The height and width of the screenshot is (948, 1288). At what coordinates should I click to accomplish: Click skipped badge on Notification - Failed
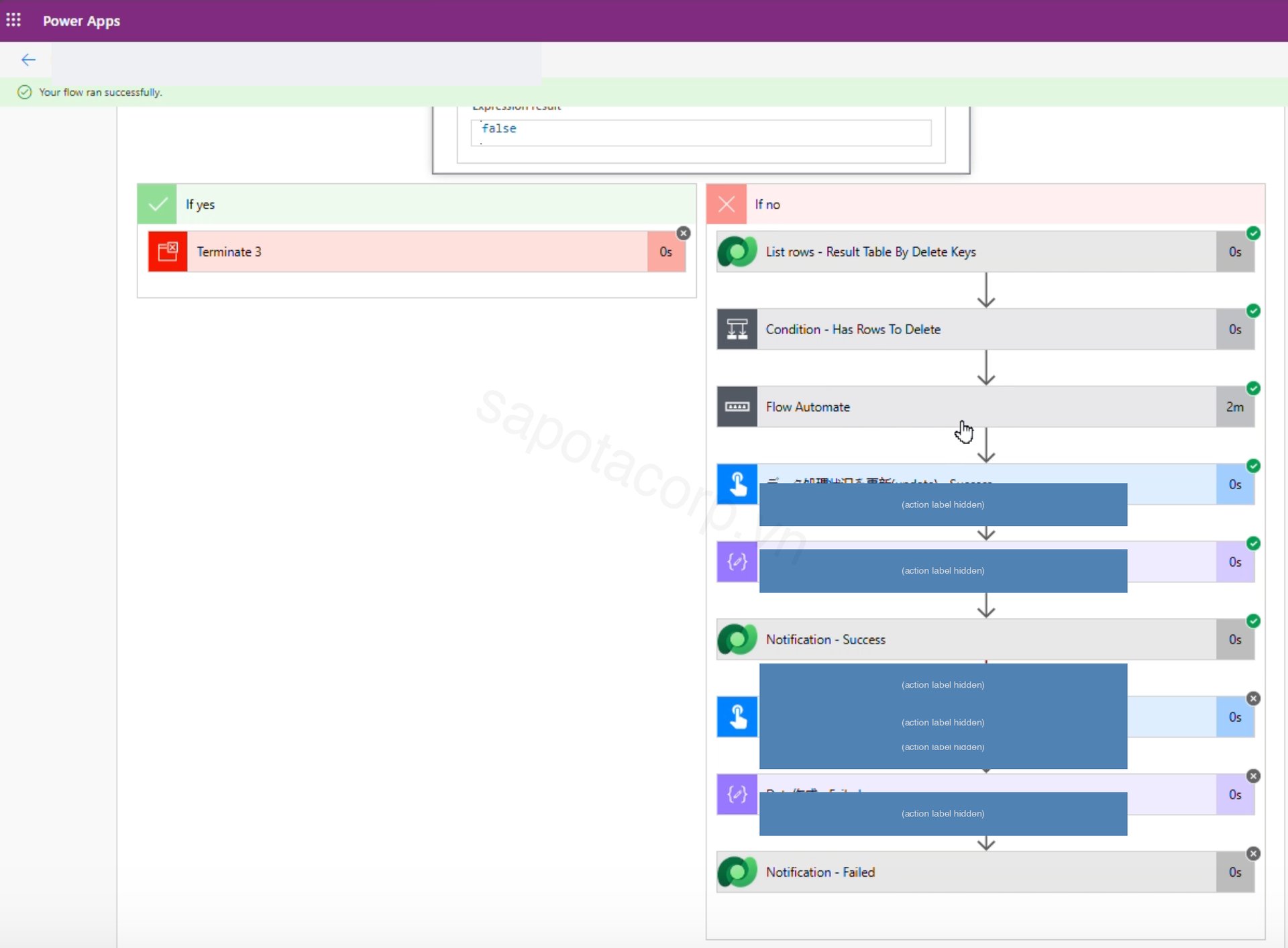[1253, 853]
